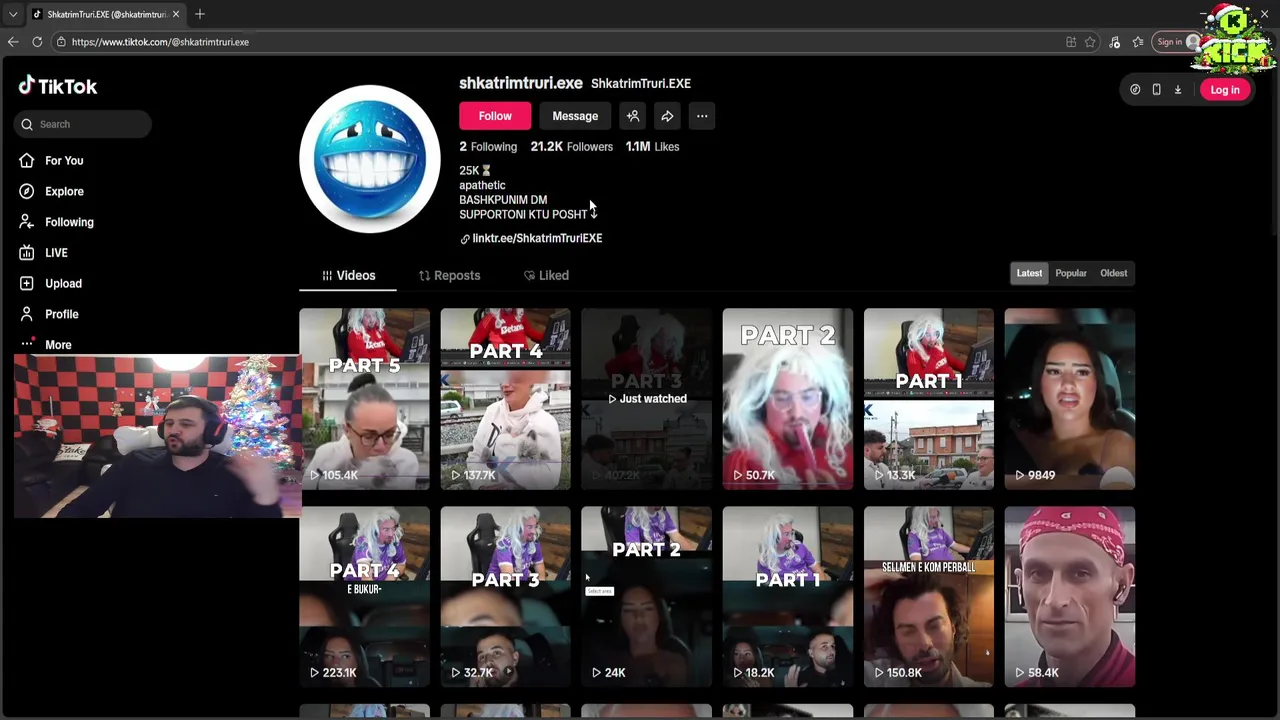The height and width of the screenshot is (720, 1280).
Task: Sort videos by Popular
Action: (x=1071, y=273)
